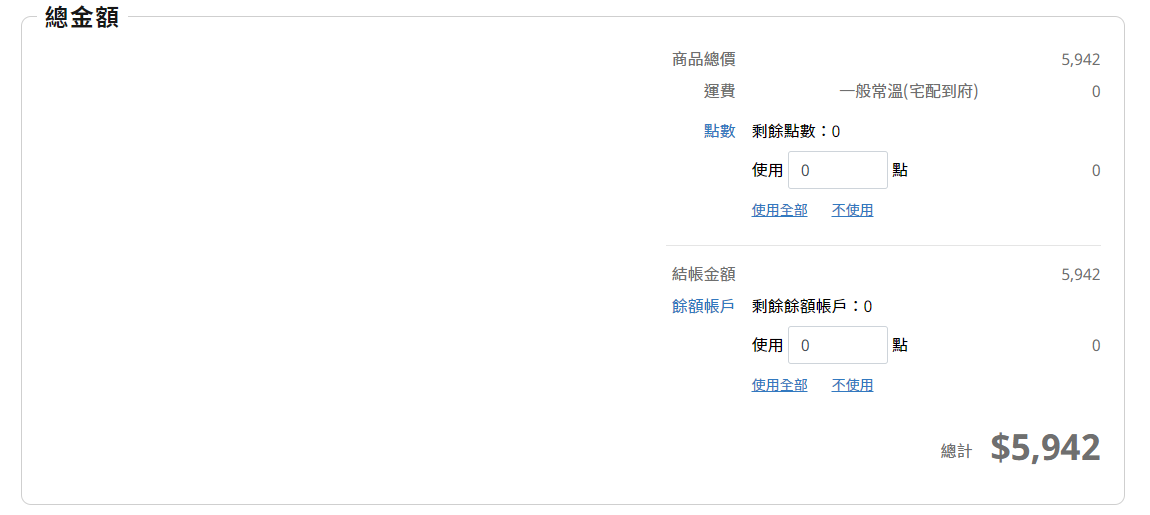Click the 點數 link label
Screen dimensions: 1150x515
[x=719, y=131]
